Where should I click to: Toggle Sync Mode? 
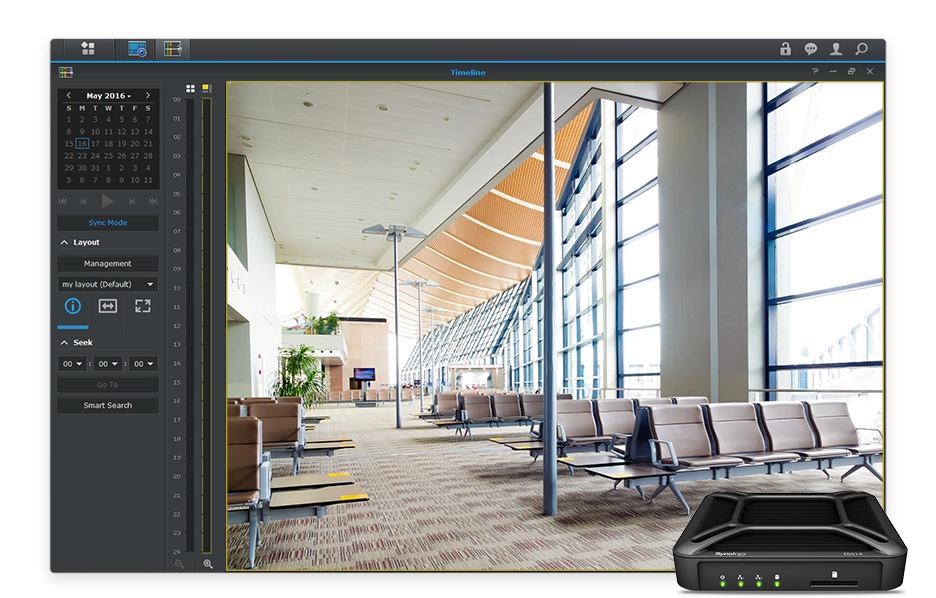pyautogui.click(x=108, y=223)
